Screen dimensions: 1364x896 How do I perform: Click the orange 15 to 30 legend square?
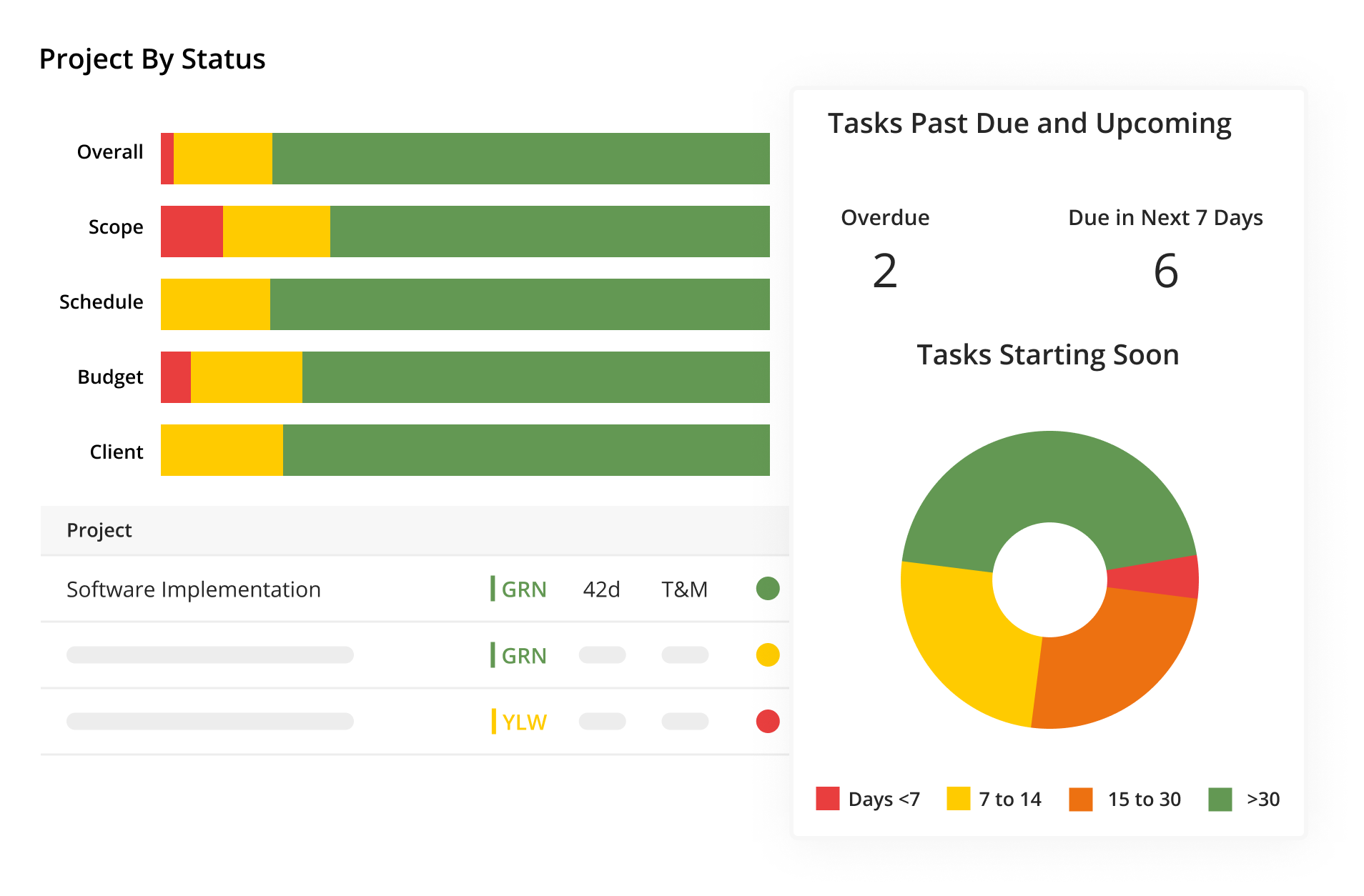1081,799
